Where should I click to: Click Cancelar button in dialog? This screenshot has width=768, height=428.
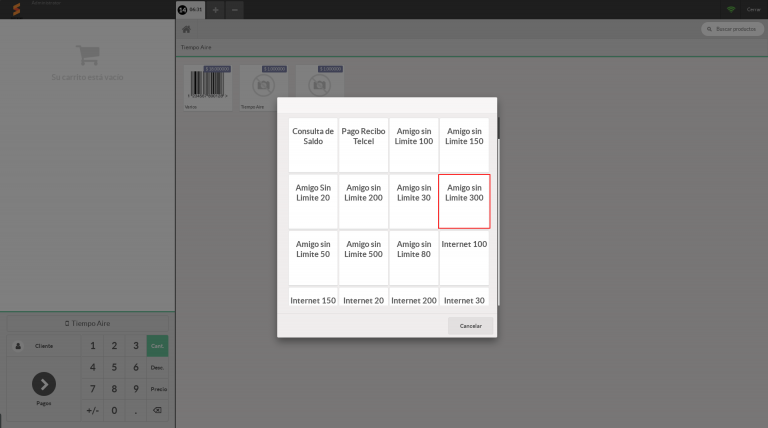click(x=470, y=326)
